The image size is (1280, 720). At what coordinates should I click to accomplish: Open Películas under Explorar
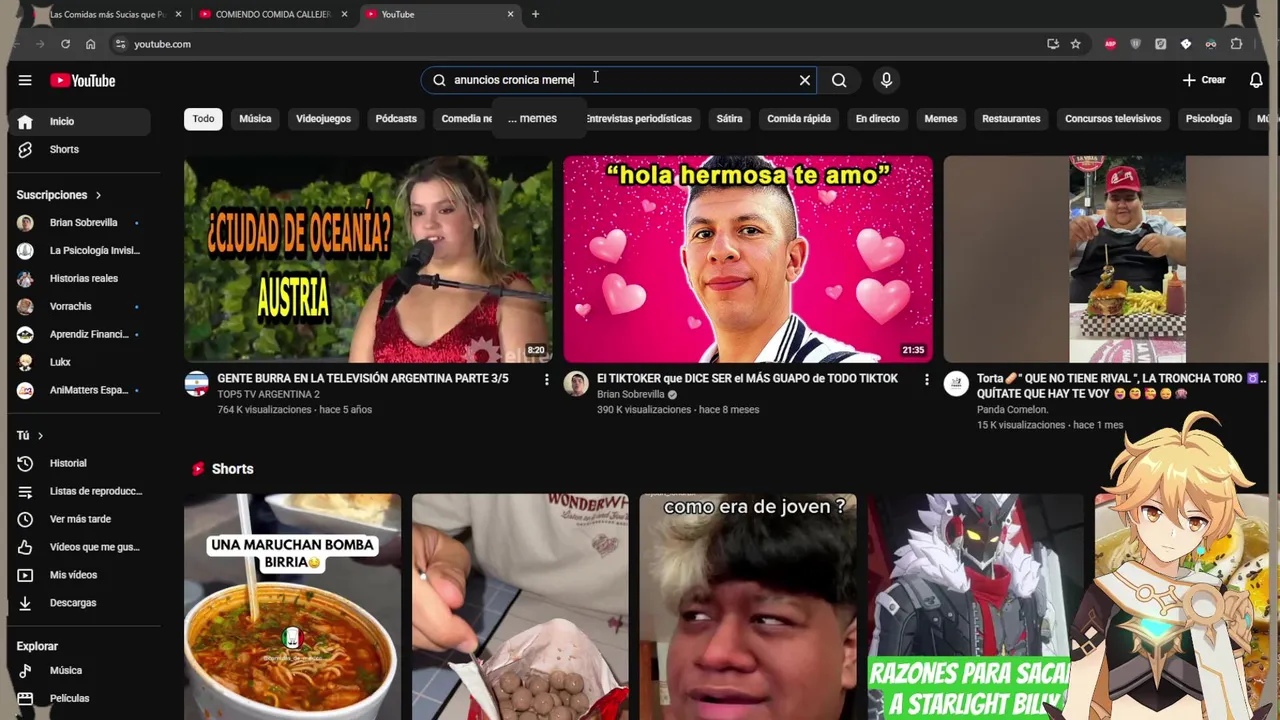[82, 698]
